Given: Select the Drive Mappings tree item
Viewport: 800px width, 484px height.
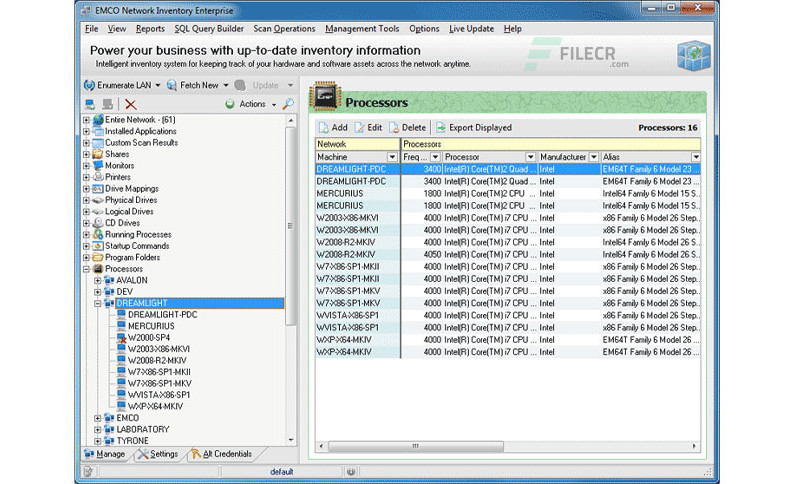Looking at the screenshot, I should point(132,189).
